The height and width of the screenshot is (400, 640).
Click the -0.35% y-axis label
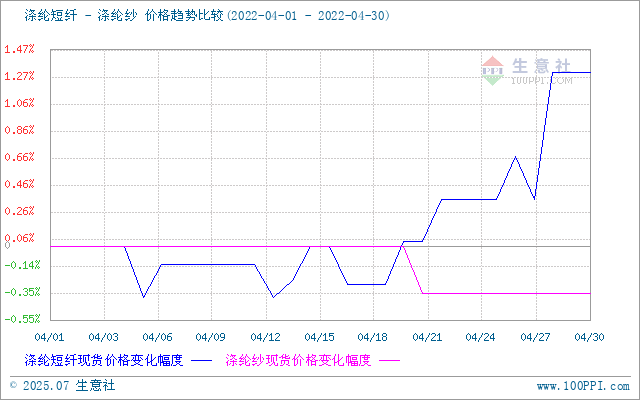[x=22, y=292]
